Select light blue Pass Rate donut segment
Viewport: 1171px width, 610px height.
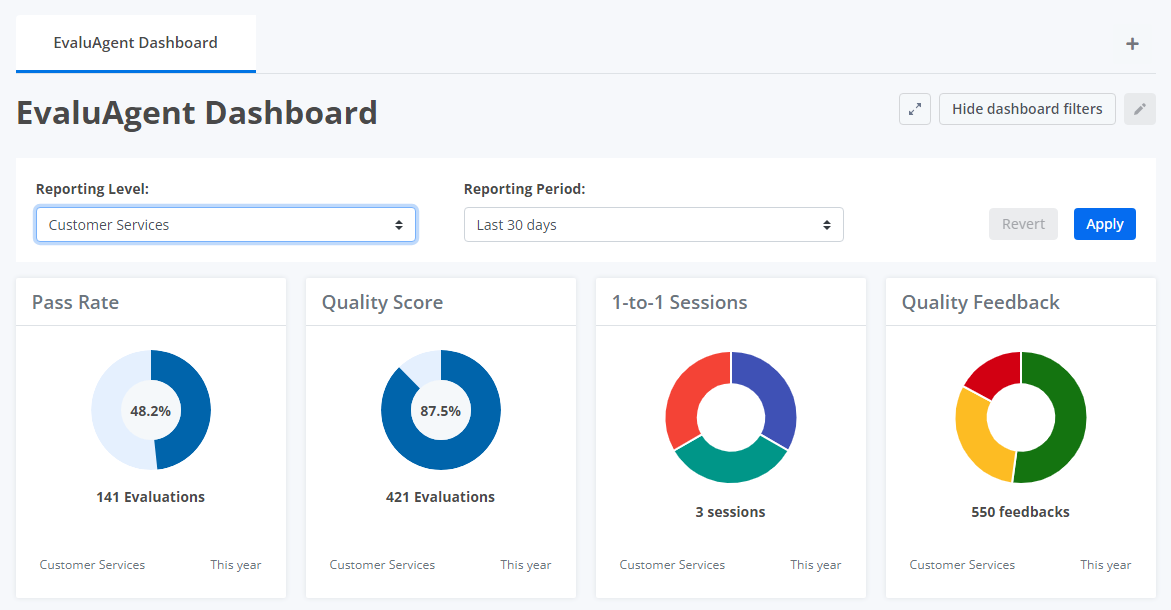tap(107, 409)
